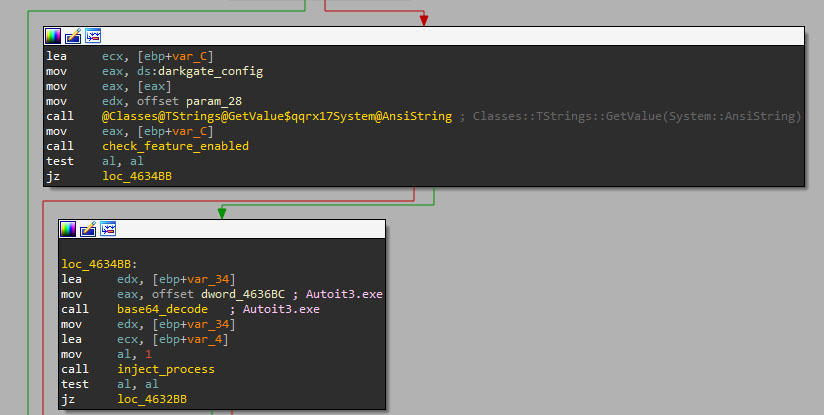
Task: Click group nodes icon on loc_4634BB block
Action: (x=106, y=229)
